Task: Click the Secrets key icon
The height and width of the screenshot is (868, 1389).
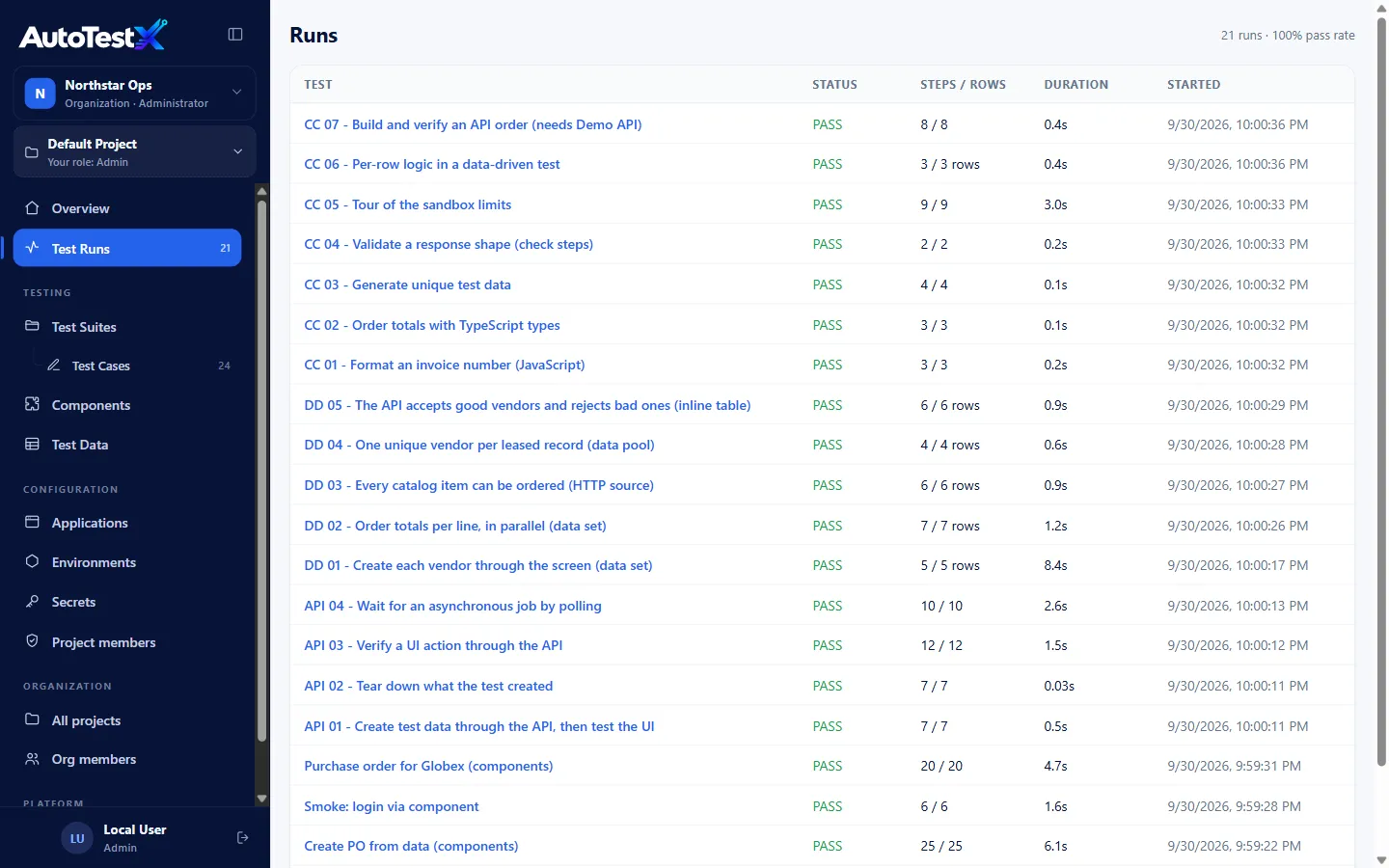Action: pos(32,601)
